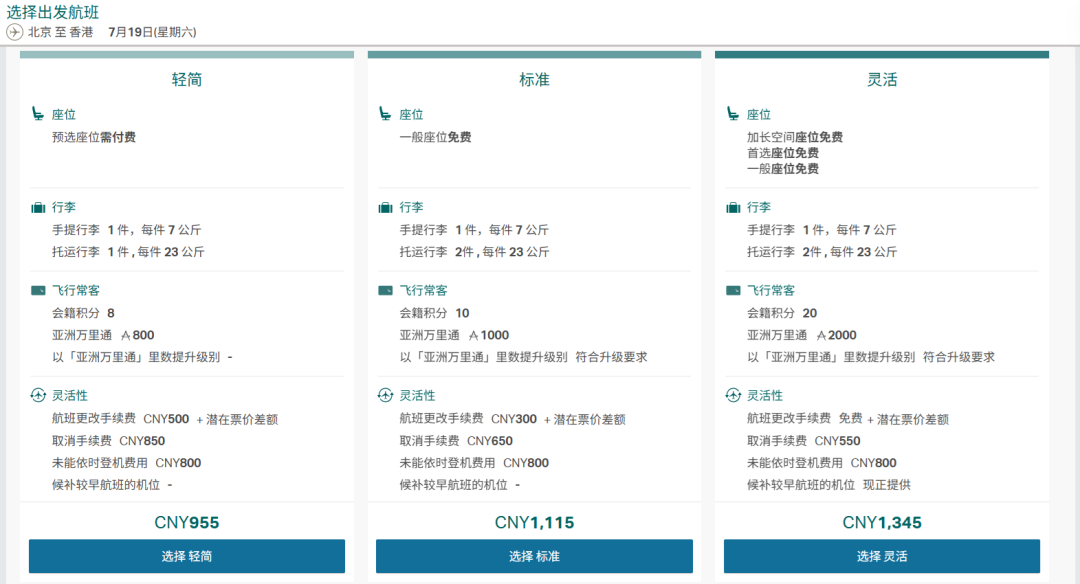
Task: Click the frequent flyer icon in 灵活 column
Action: tap(732, 290)
